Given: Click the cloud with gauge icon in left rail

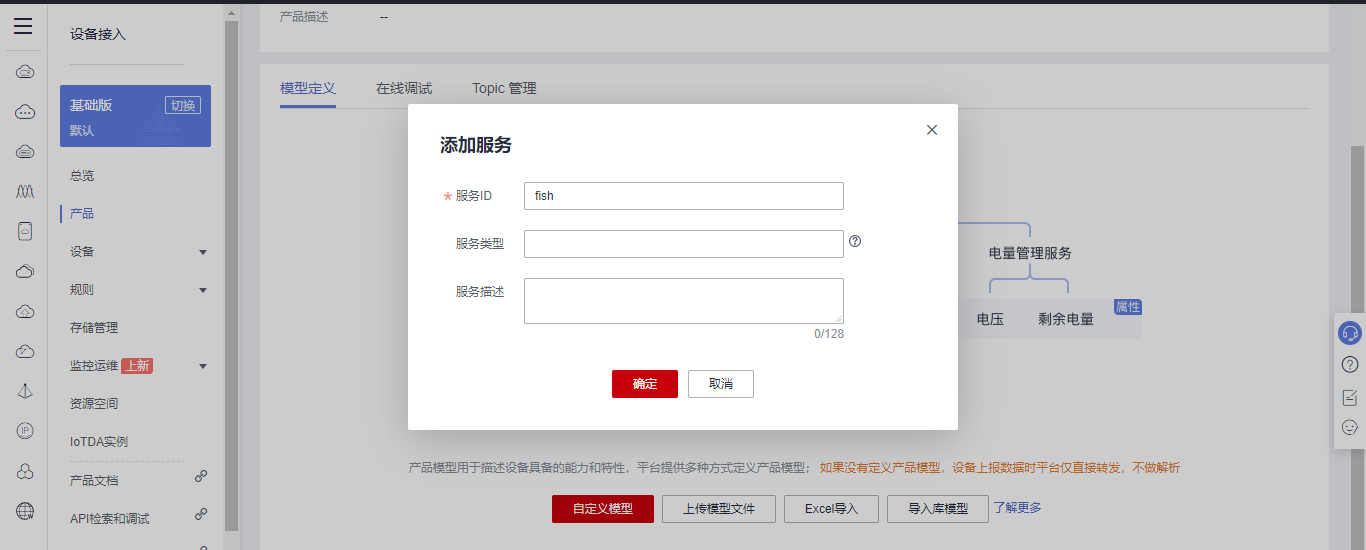Looking at the screenshot, I should coord(25,351).
